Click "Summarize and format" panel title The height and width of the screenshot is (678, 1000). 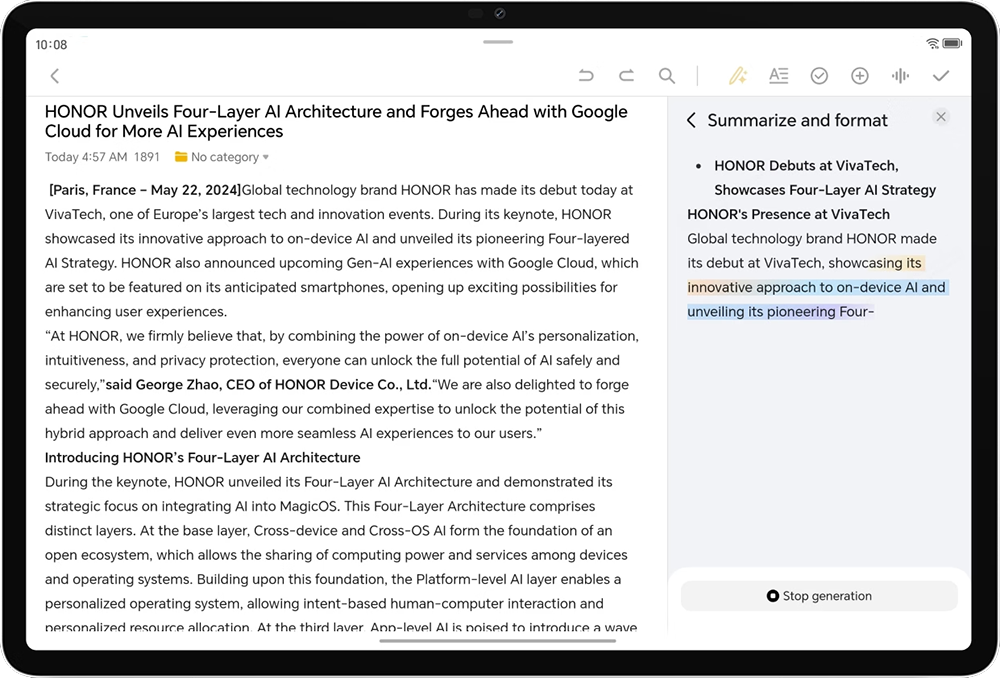797,121
